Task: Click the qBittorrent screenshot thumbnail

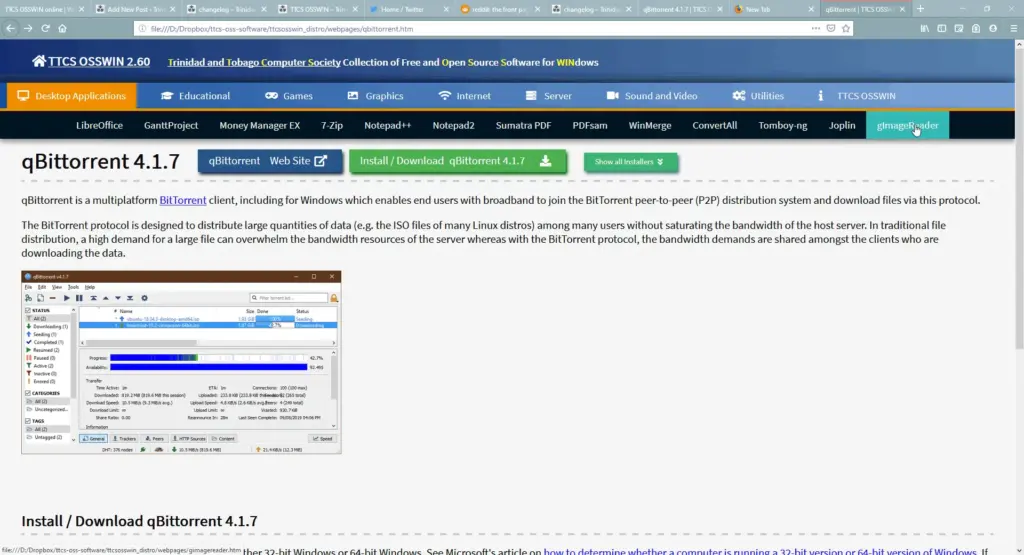Action: [x=181, y=362]
